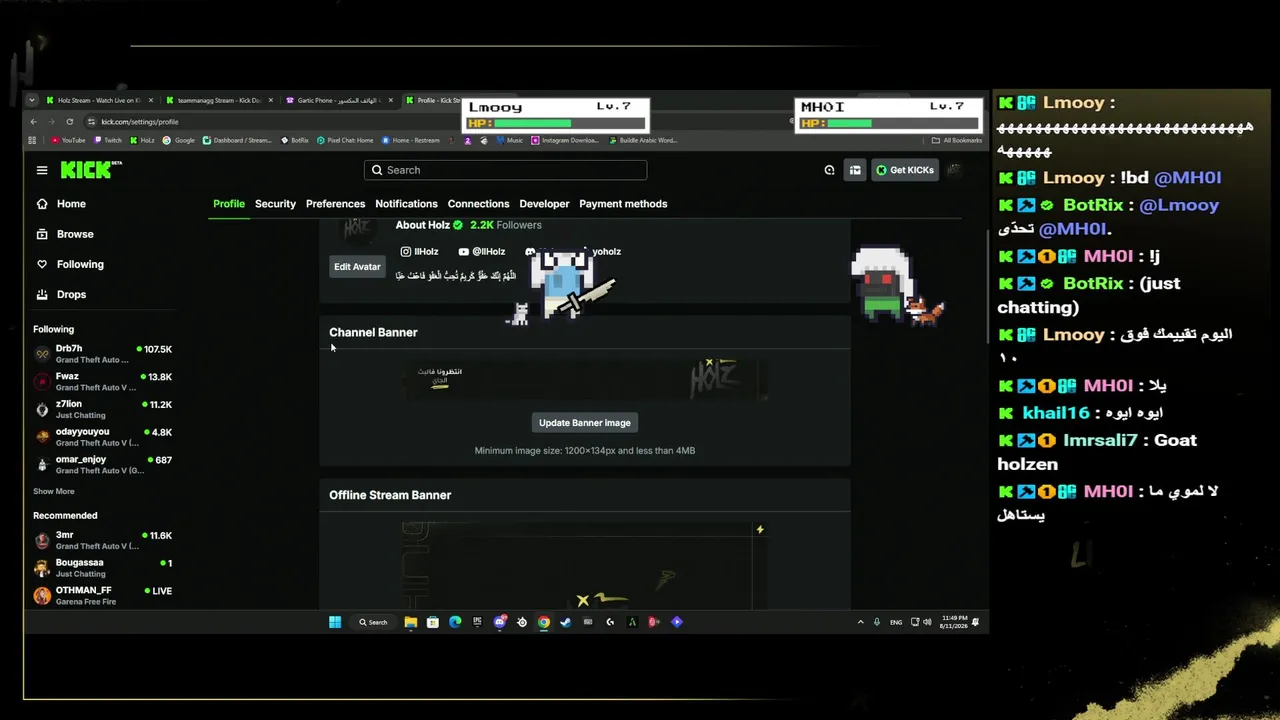This screenshot has height=720, width=1280.
Task: Open the Instagram Downloader bookmark
Action: pos(565,141)
